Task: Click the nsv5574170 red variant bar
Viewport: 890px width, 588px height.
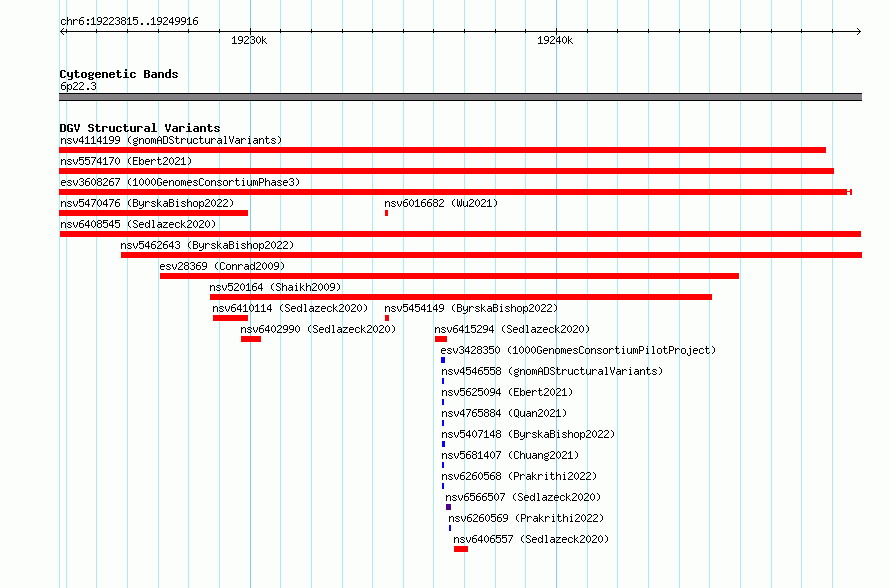Action: pos(446,171)
